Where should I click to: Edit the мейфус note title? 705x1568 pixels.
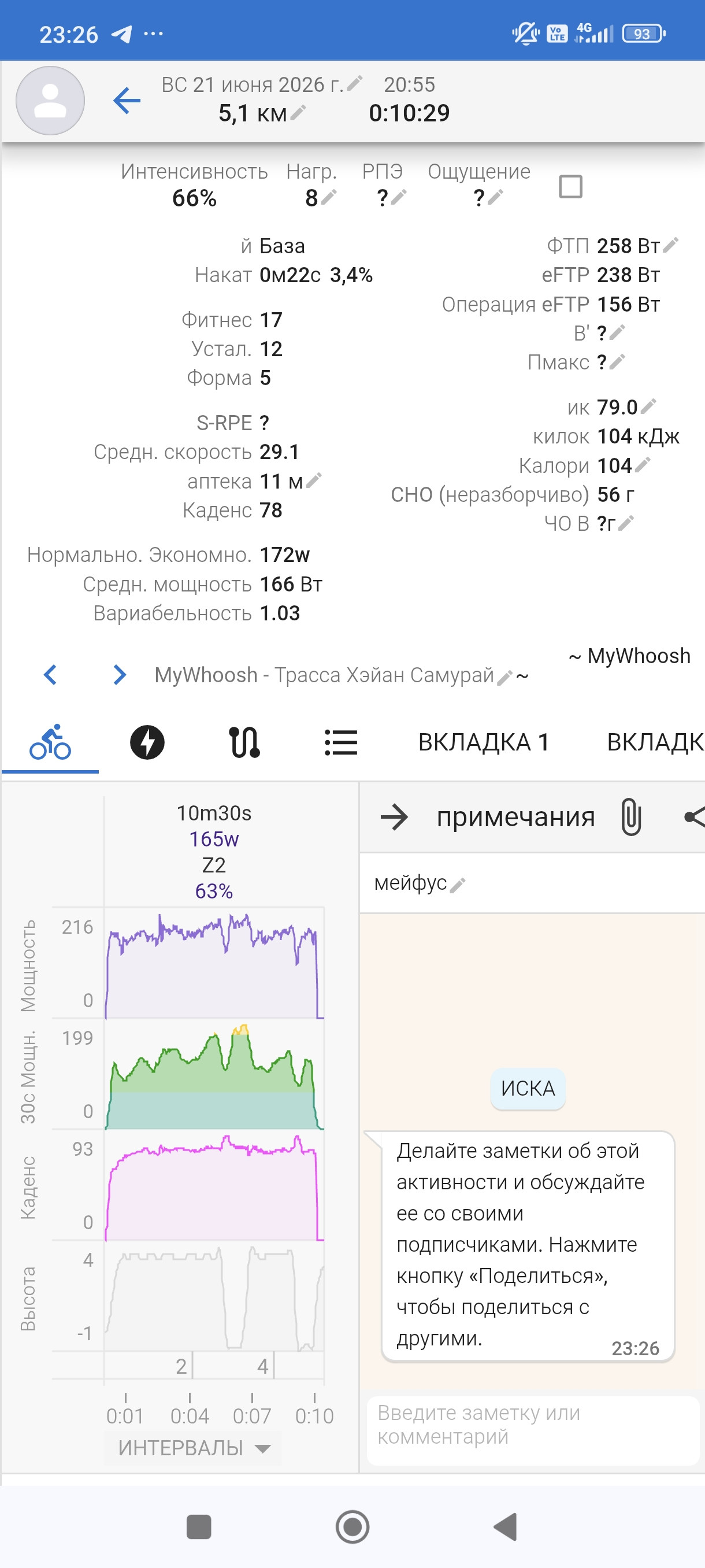click(459, 885)
